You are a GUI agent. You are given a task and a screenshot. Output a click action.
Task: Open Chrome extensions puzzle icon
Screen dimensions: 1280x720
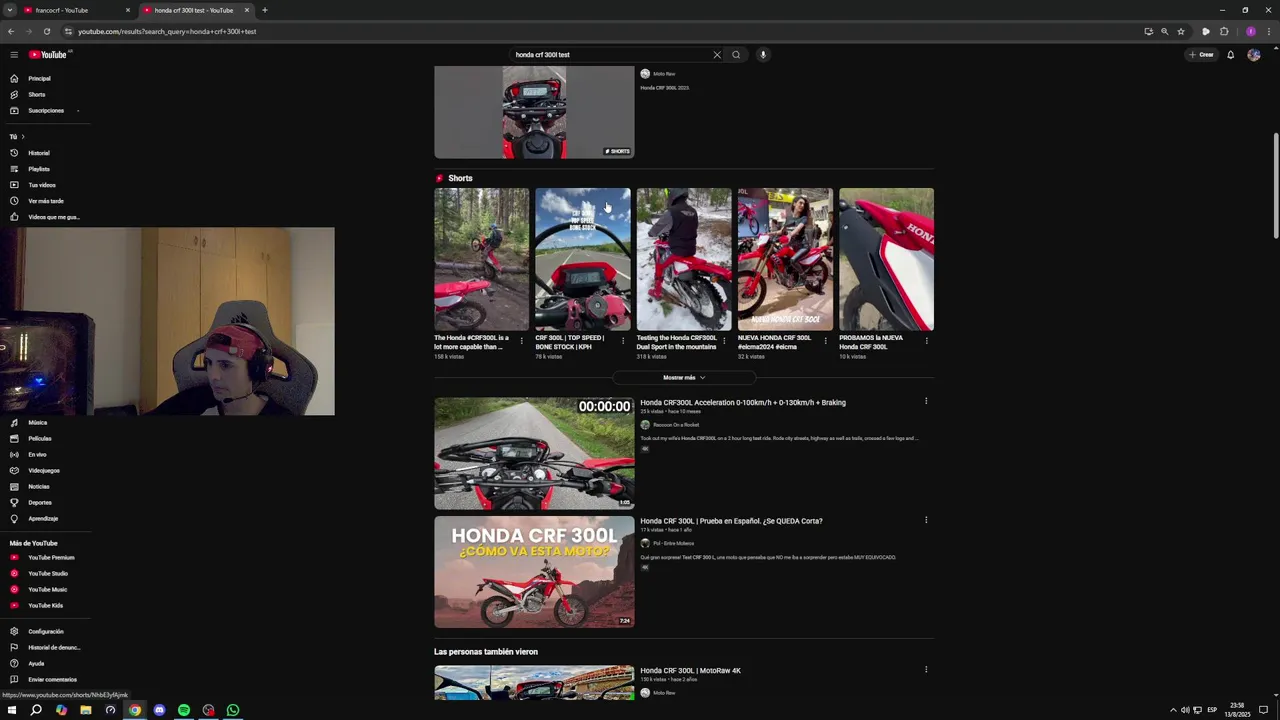[x=1224, y=31]
